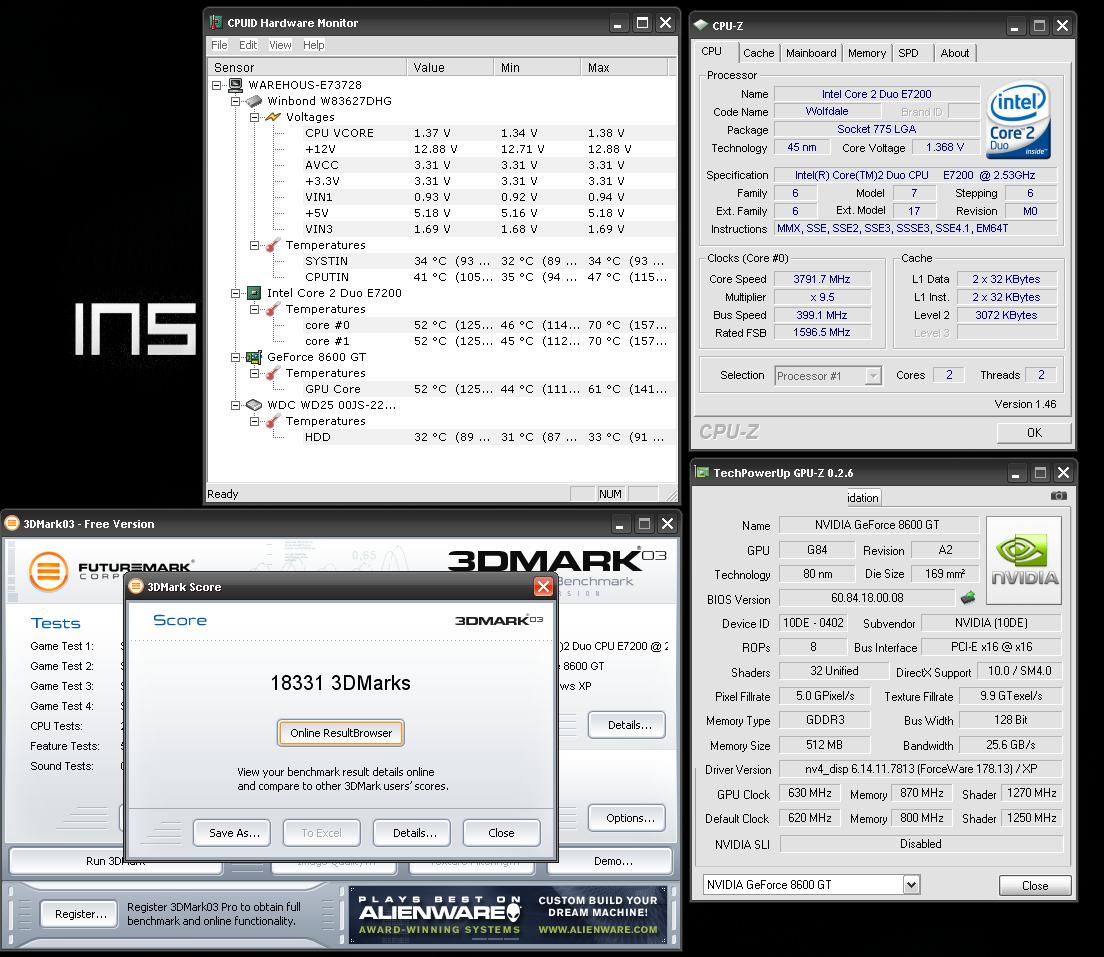Collapse the GeForce 8600 GT node
The height and width of the screenshot is (957, 1104).
click(236, 357)
